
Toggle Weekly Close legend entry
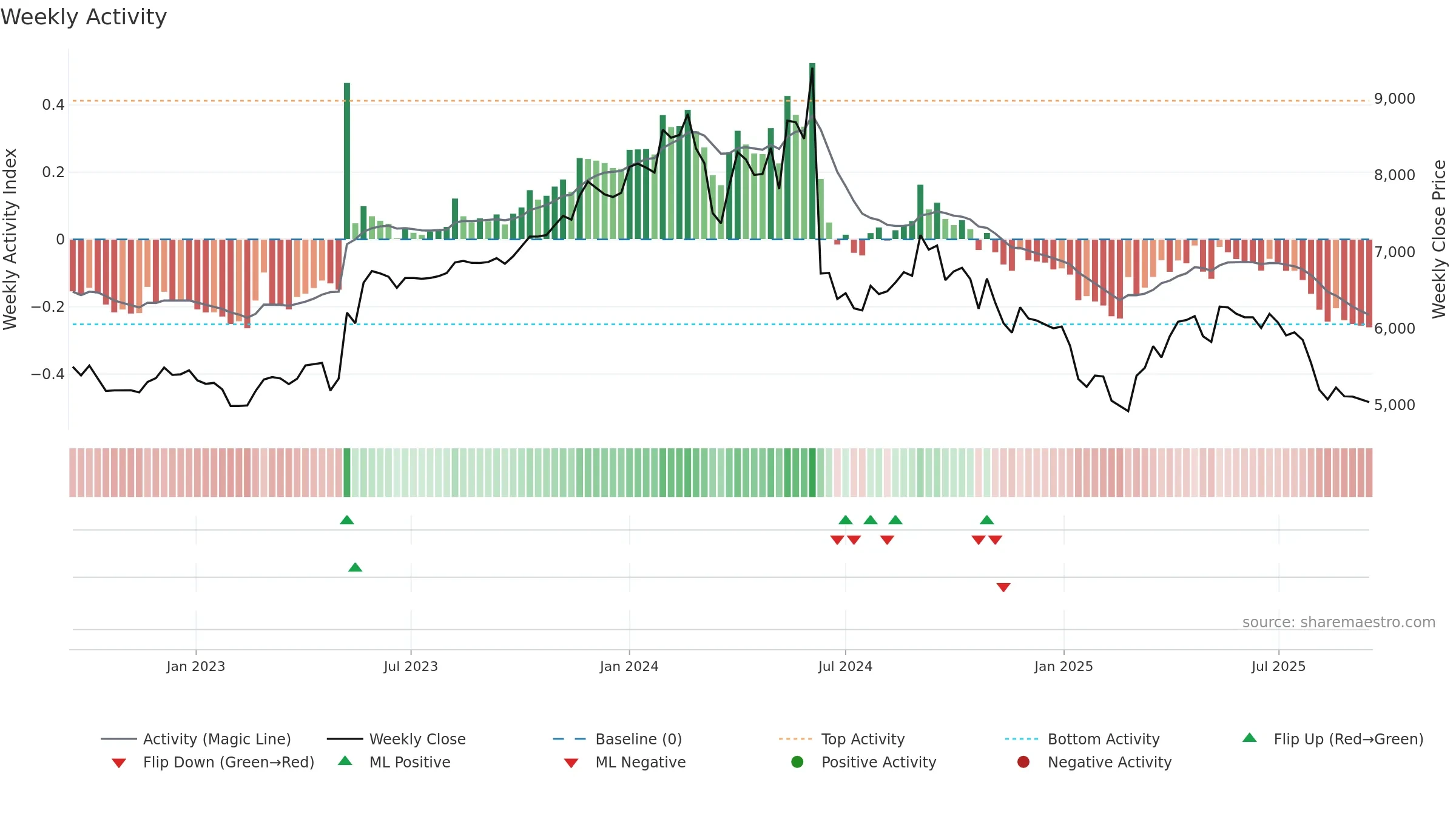pyautogui.click(x=396, y=739)
